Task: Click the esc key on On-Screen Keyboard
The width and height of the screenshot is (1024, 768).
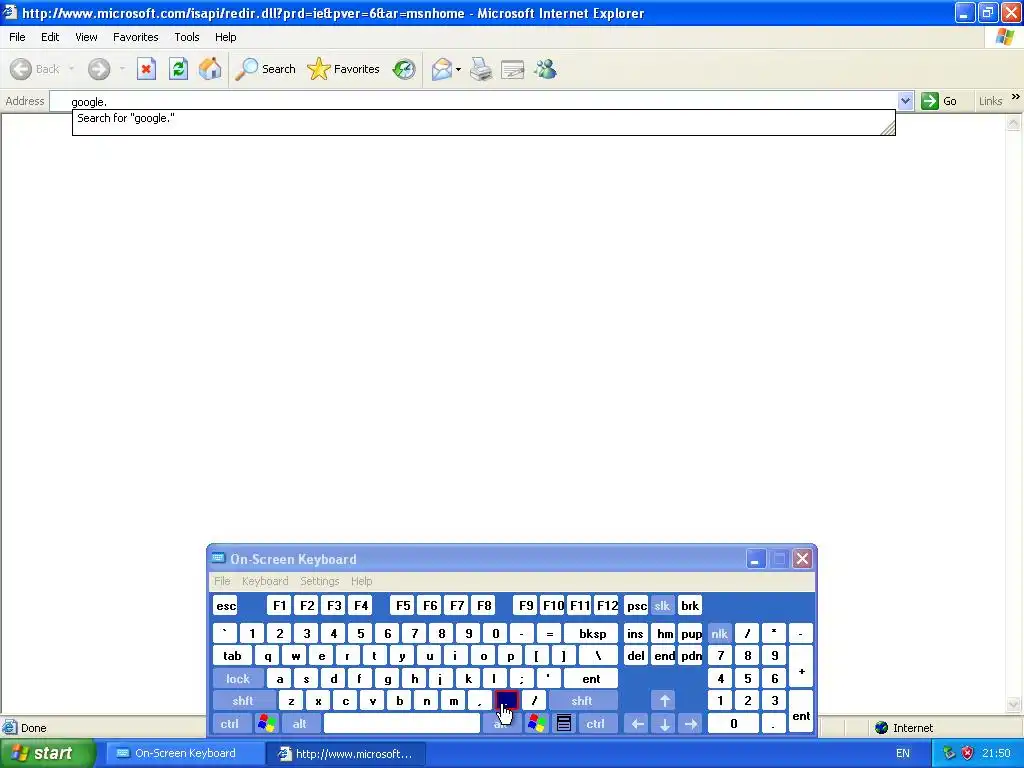Action: tap(226, 605)
